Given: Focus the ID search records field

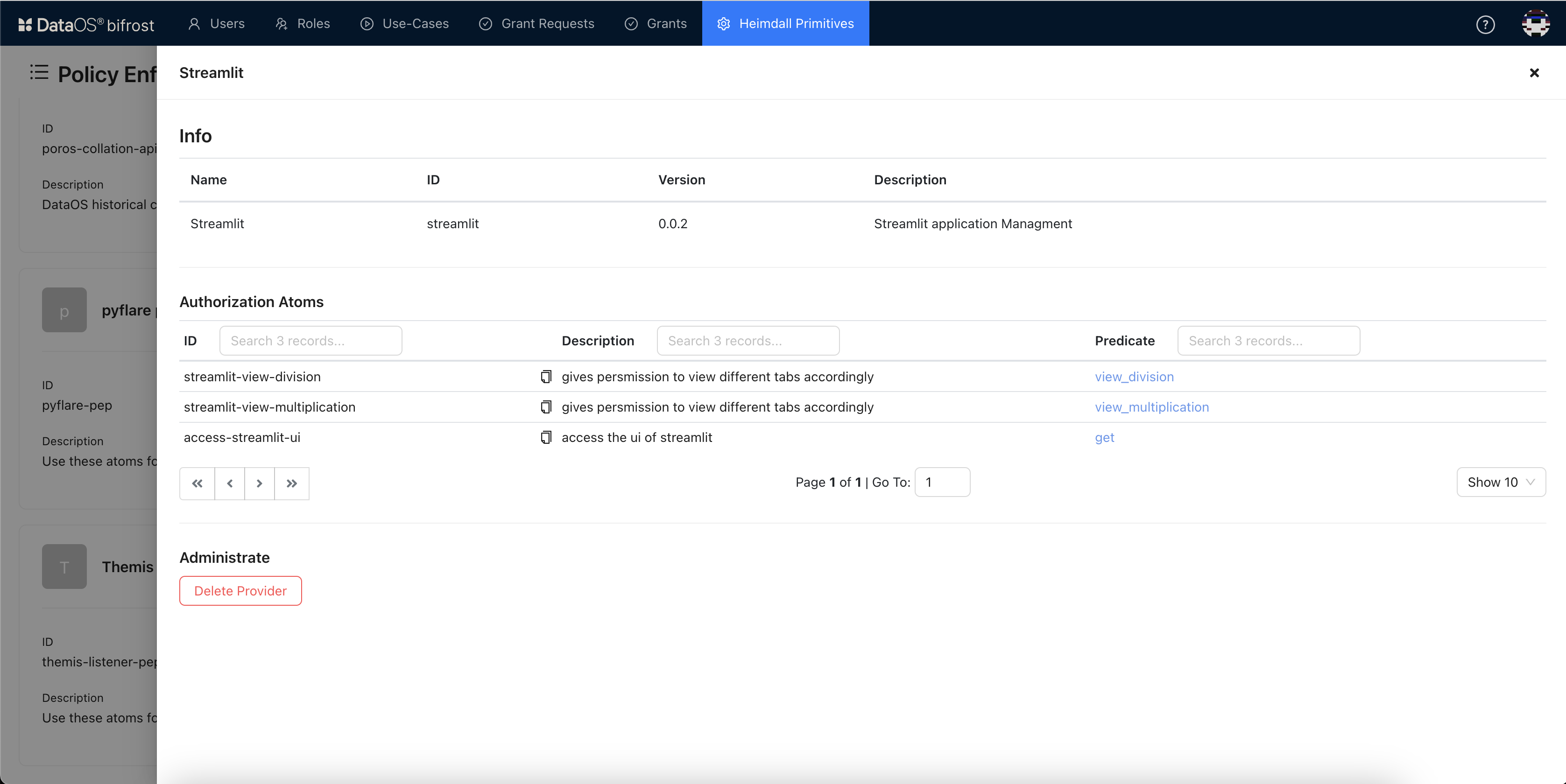Looking at the screenshot, I should tap(310, 341).
